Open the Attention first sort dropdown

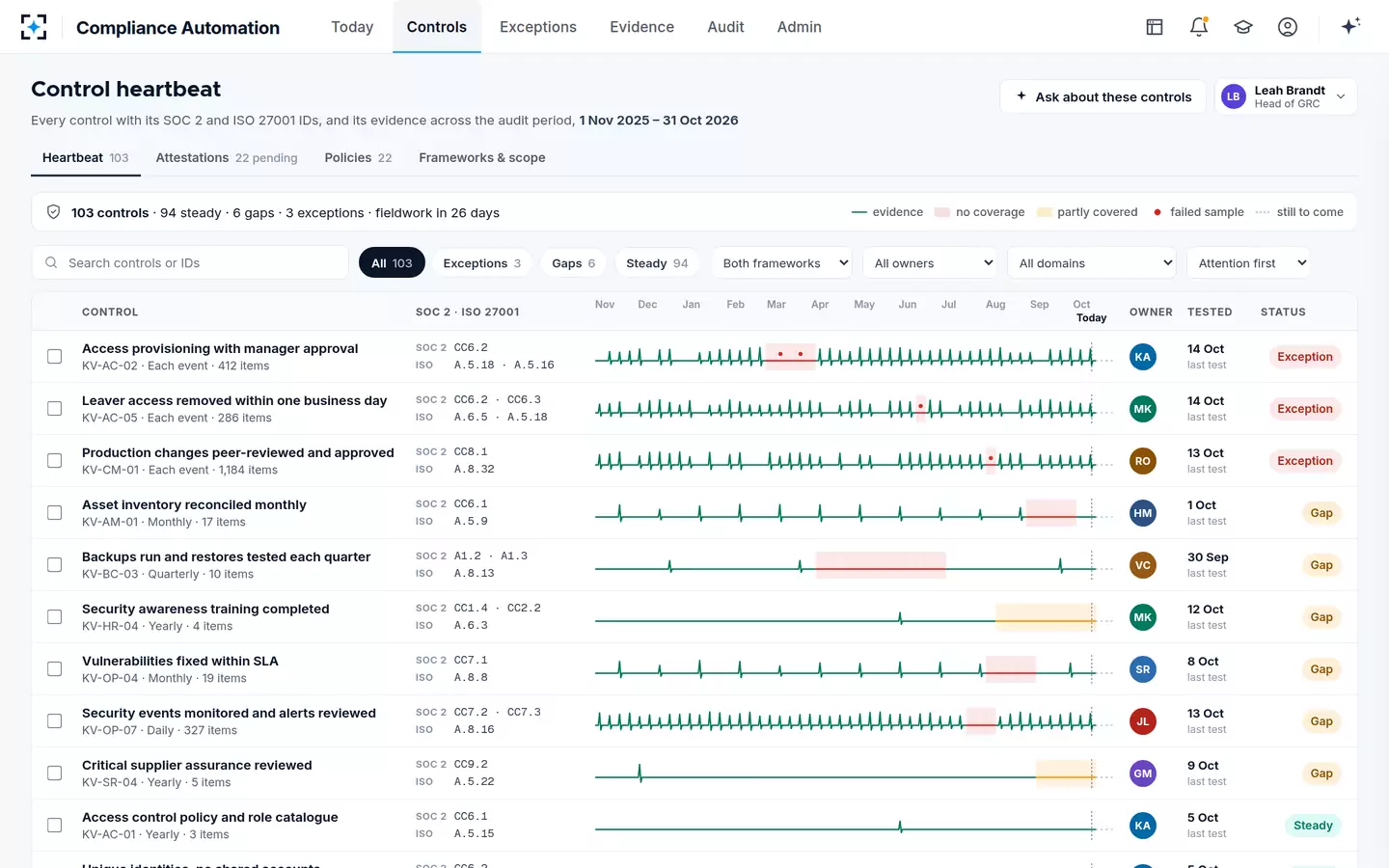click(x=1249, y=262)
